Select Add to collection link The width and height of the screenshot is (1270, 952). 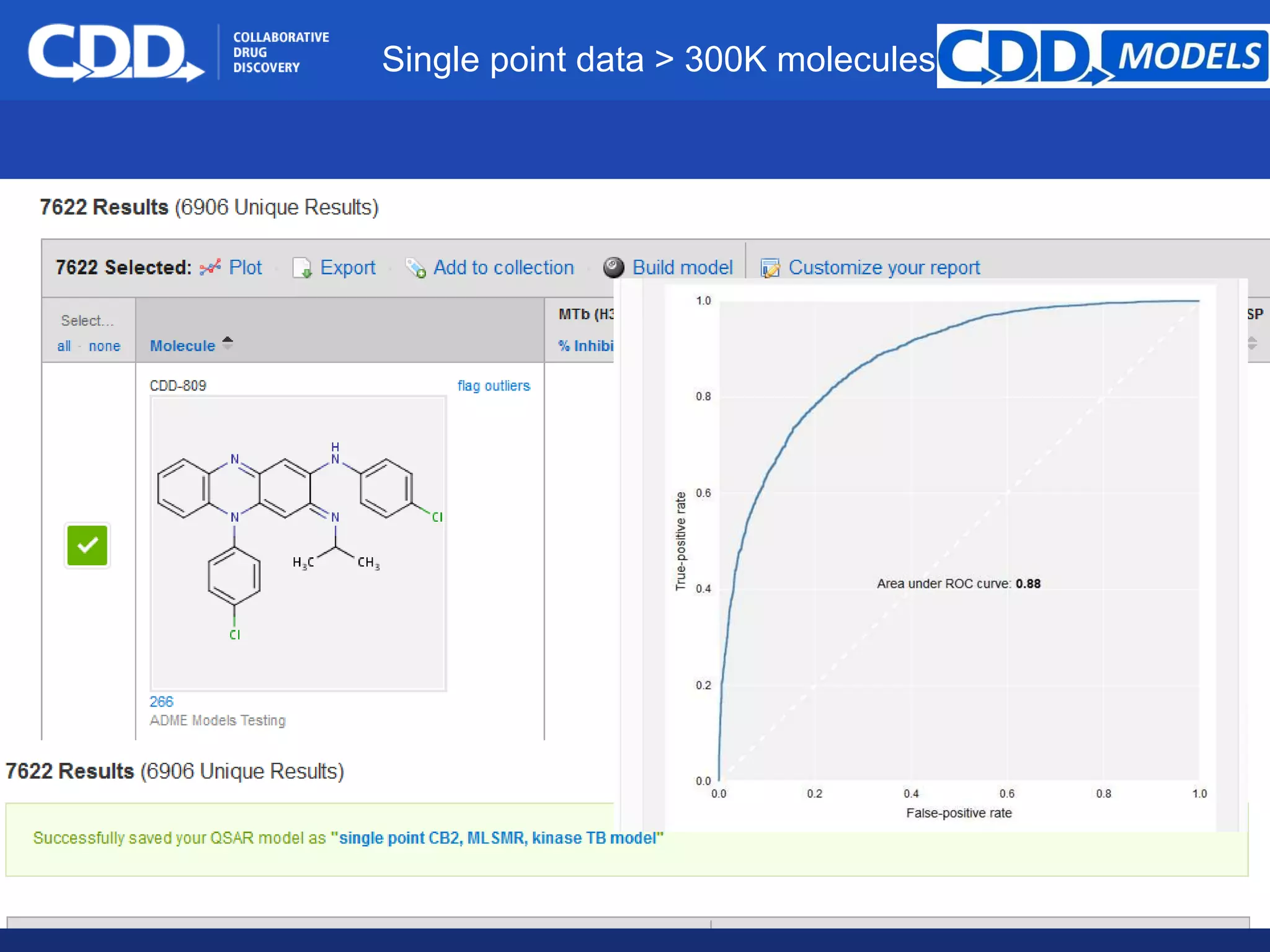(504, 267)
